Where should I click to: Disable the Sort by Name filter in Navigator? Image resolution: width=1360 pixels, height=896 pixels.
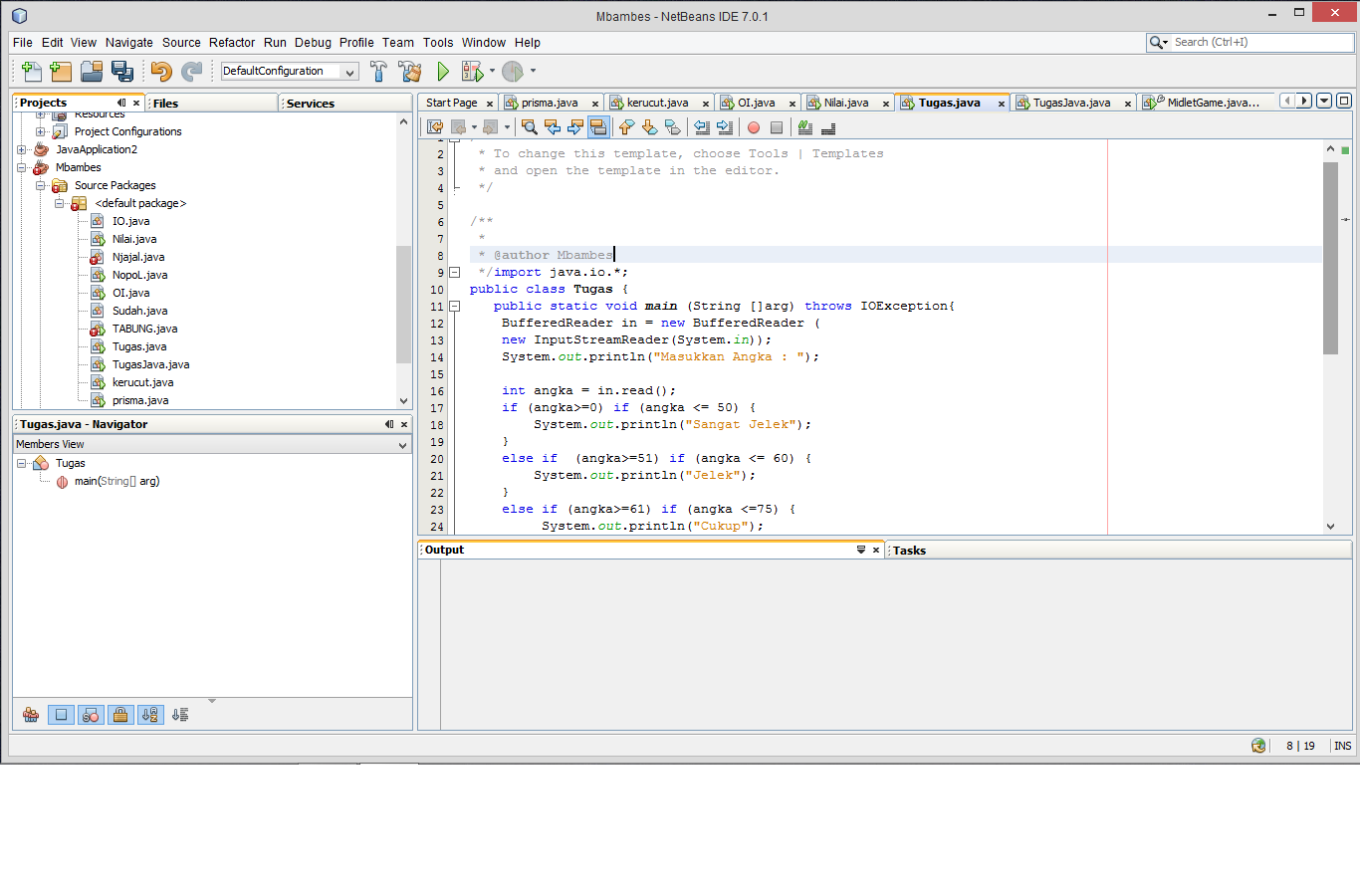[x=150, y=714]
